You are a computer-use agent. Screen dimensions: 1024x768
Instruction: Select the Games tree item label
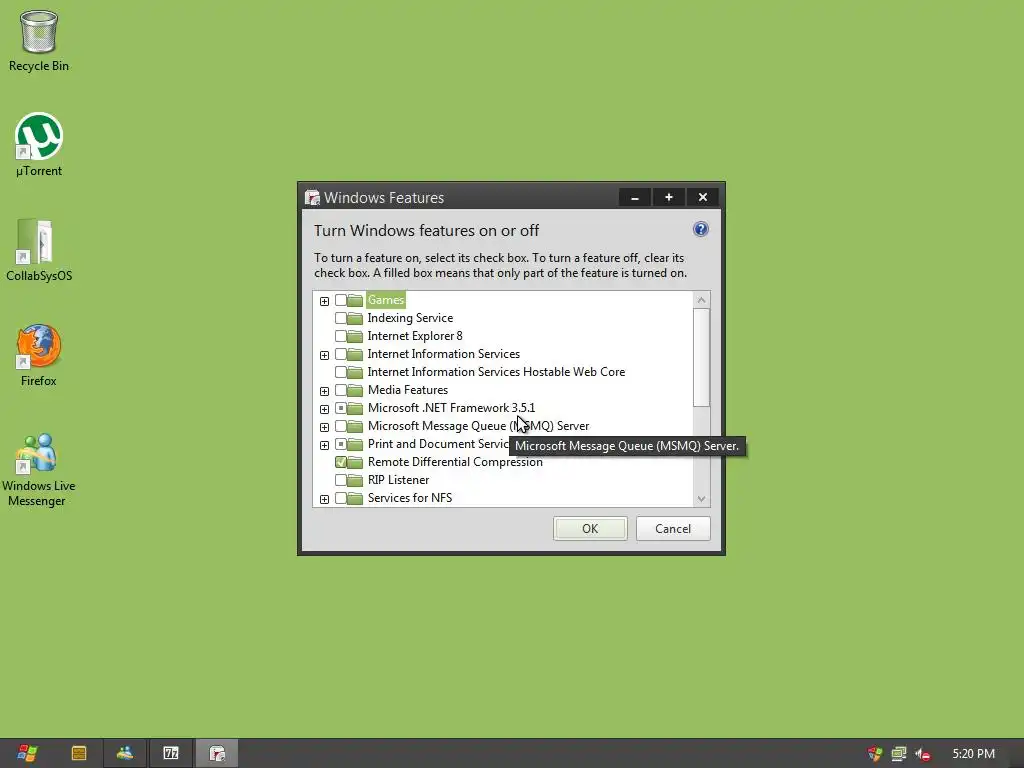386,300
